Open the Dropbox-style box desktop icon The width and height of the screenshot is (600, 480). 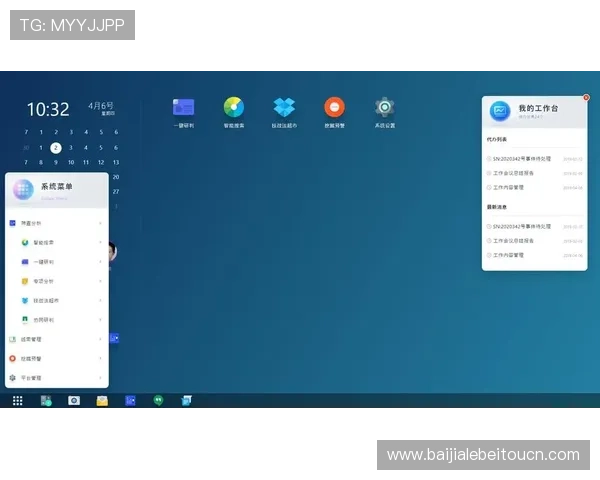coord(284,108)
